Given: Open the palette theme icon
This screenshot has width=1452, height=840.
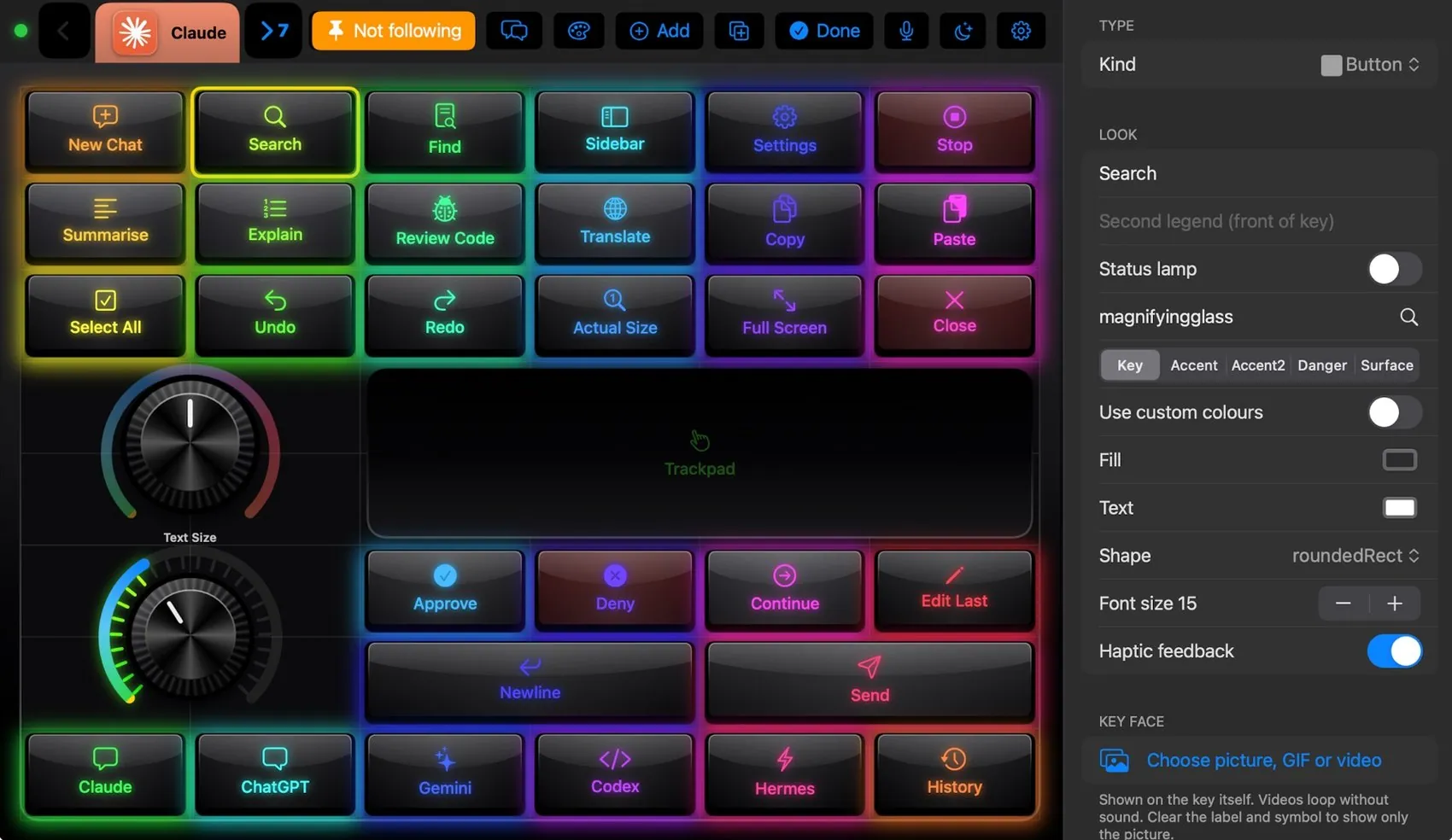Looking at the screenshot, I should click(x=579, y=31).
